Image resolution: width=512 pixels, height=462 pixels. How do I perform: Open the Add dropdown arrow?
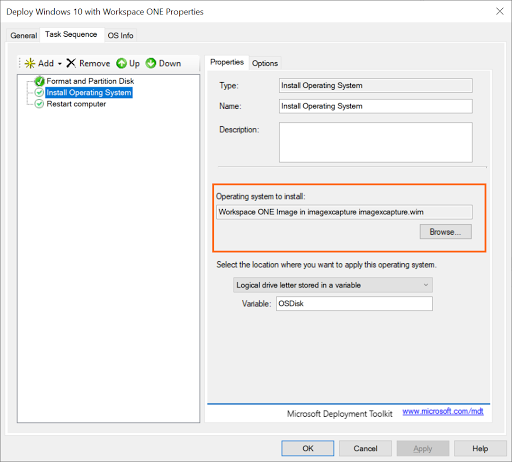(x=60, y=64)
